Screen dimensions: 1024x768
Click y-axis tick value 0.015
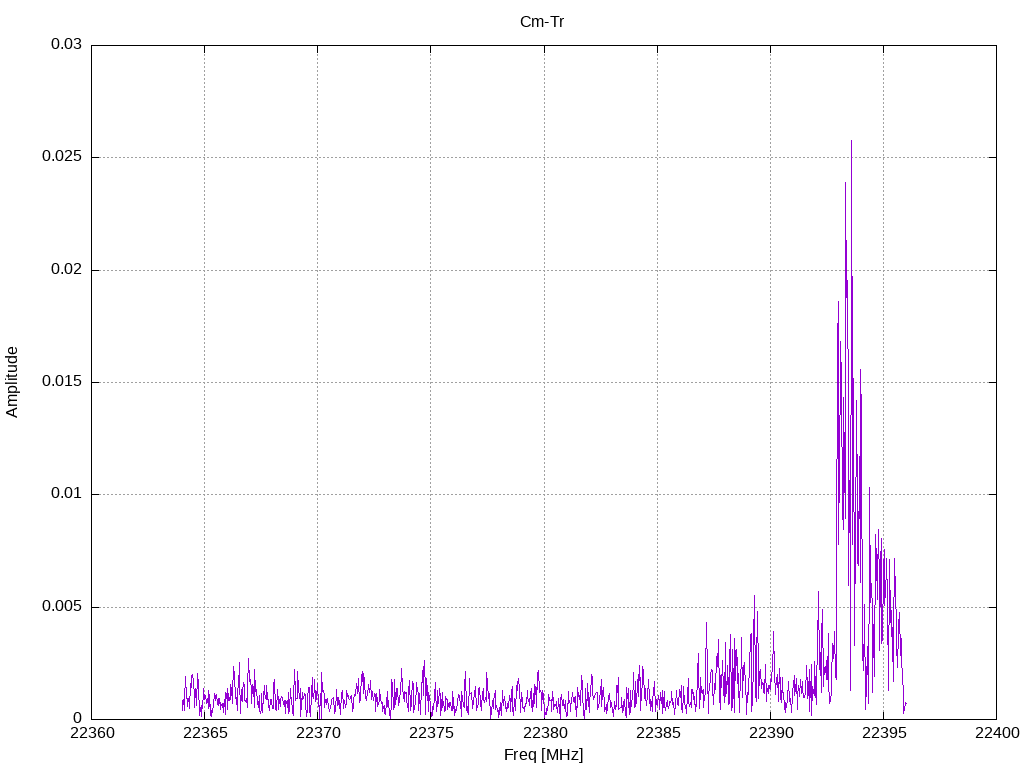62,381
